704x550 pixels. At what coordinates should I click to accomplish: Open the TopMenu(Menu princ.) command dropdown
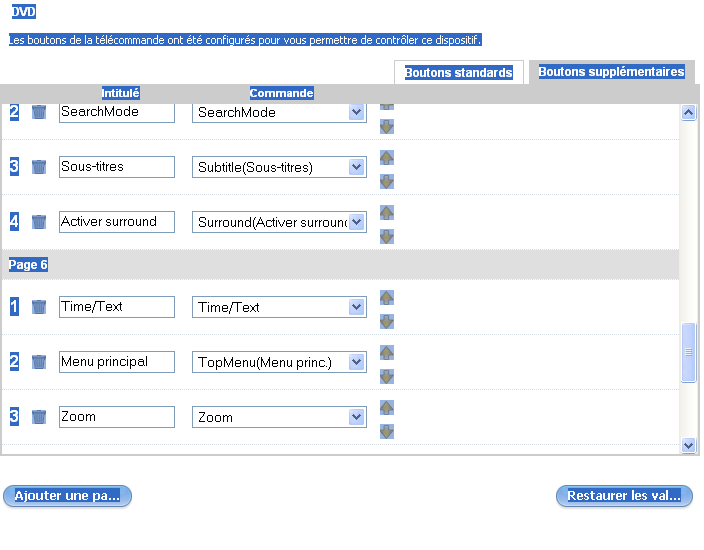click(357, 362)
